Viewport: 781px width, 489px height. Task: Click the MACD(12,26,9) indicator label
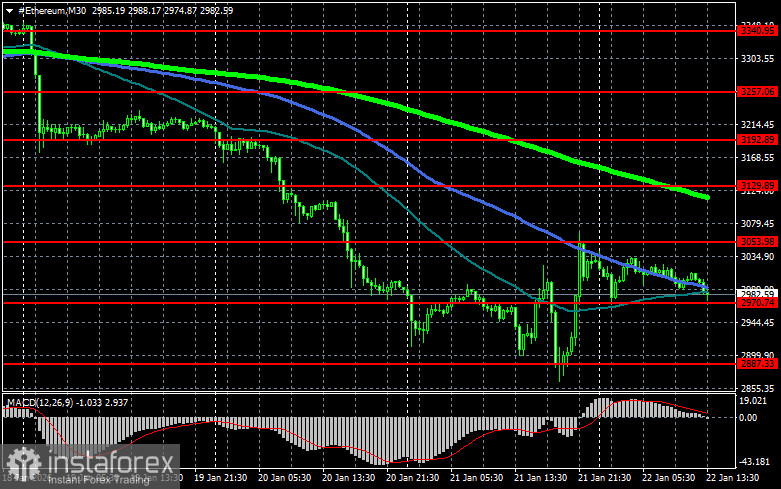coord(39,402)
